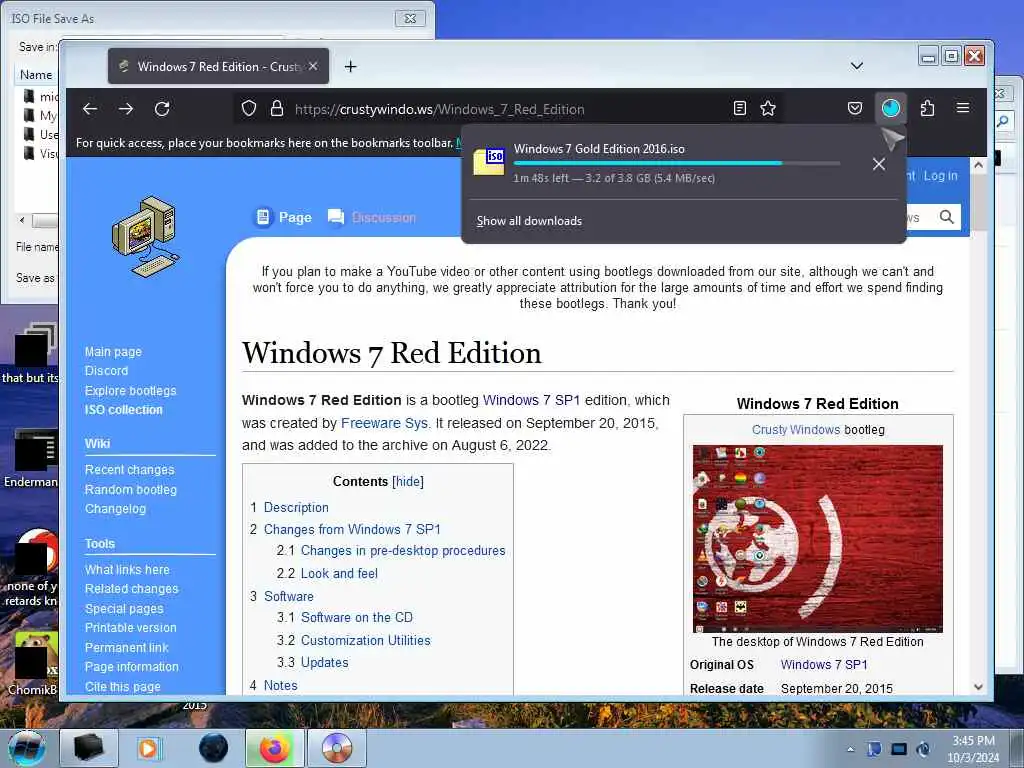Open Explore bootlegs in sidebar
The width and height of the screenshot is (1024, 768).
[x=131, y=391]
